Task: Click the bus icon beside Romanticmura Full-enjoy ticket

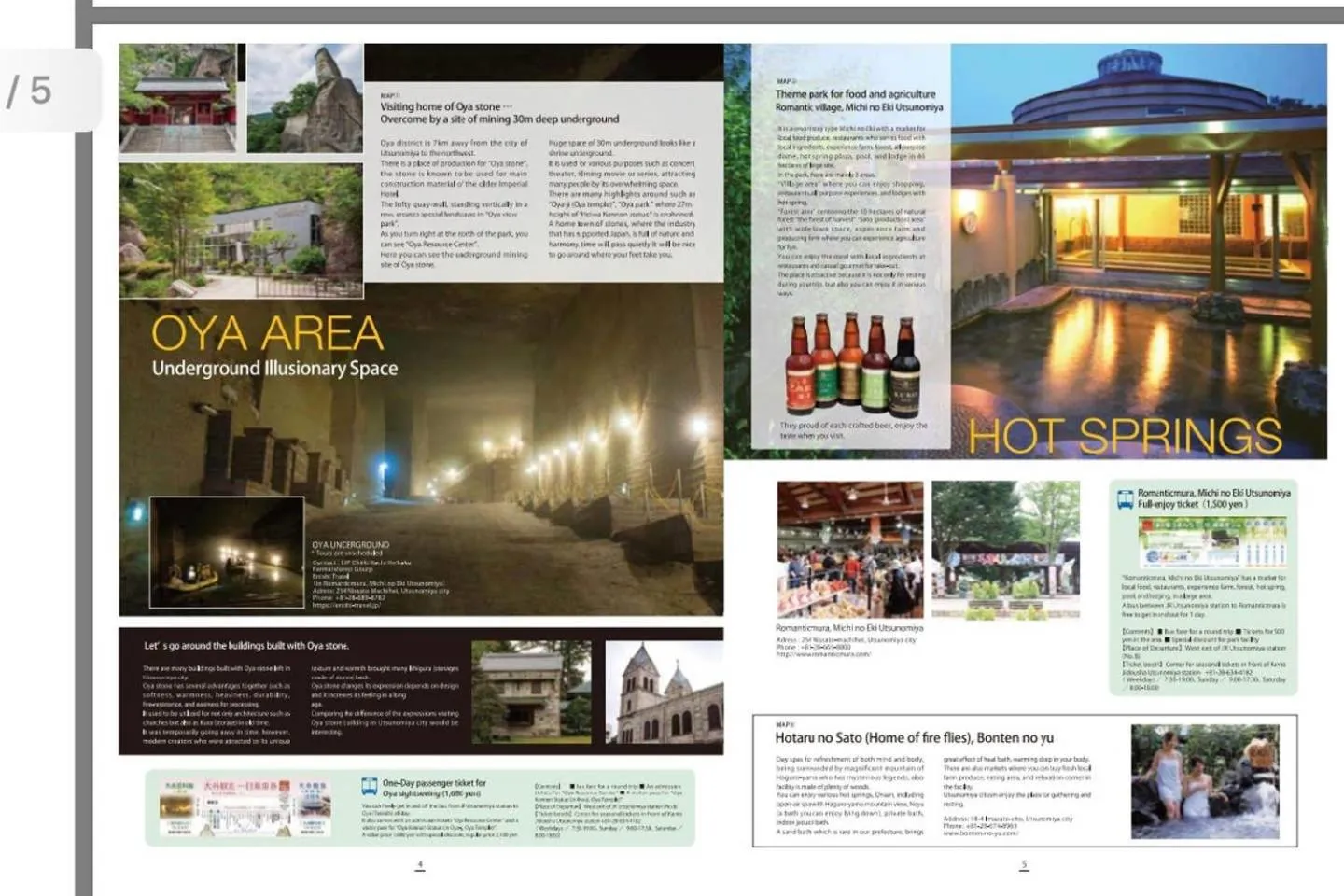Action: click(1126, 499)
